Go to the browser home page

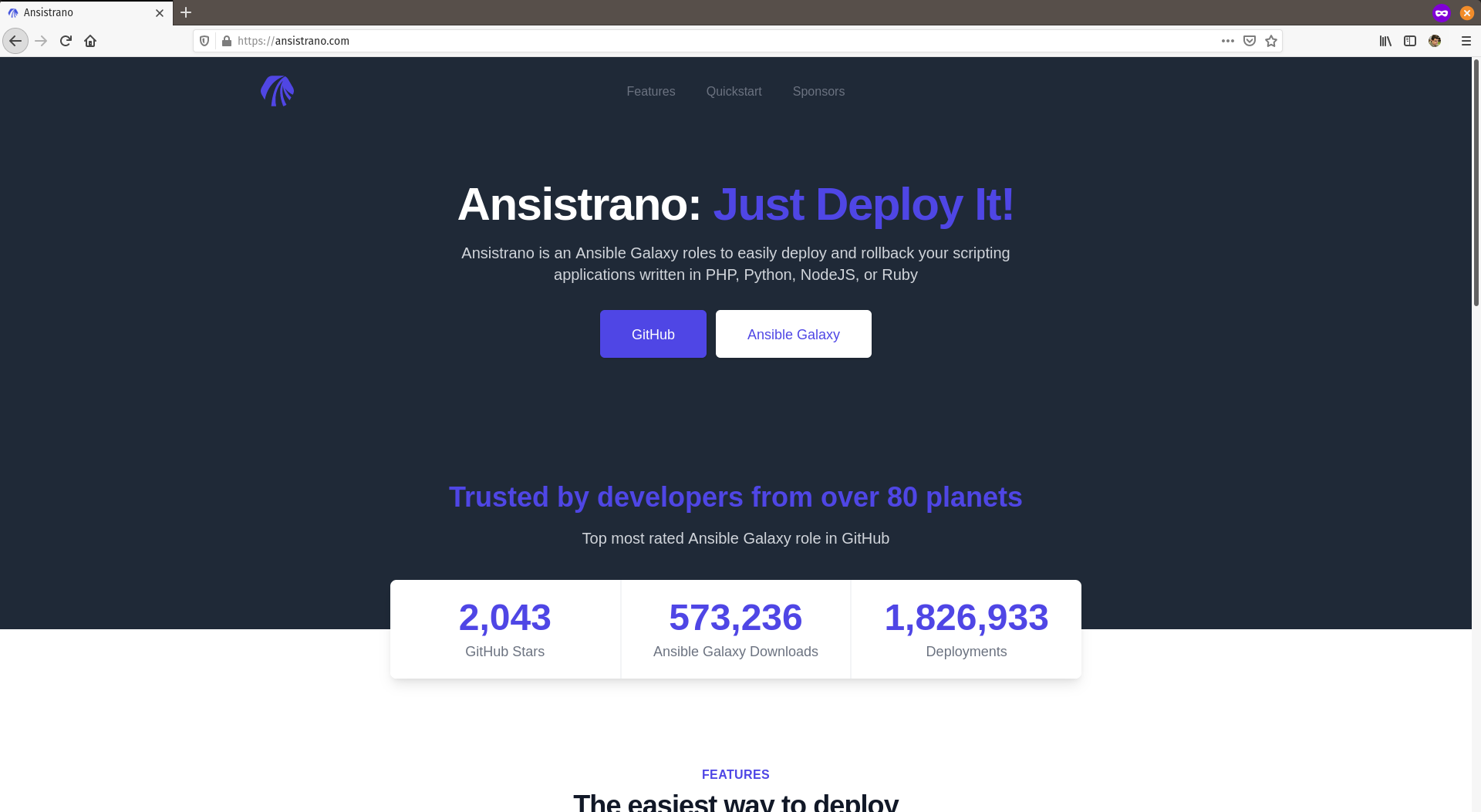click(x=90, y=41)
